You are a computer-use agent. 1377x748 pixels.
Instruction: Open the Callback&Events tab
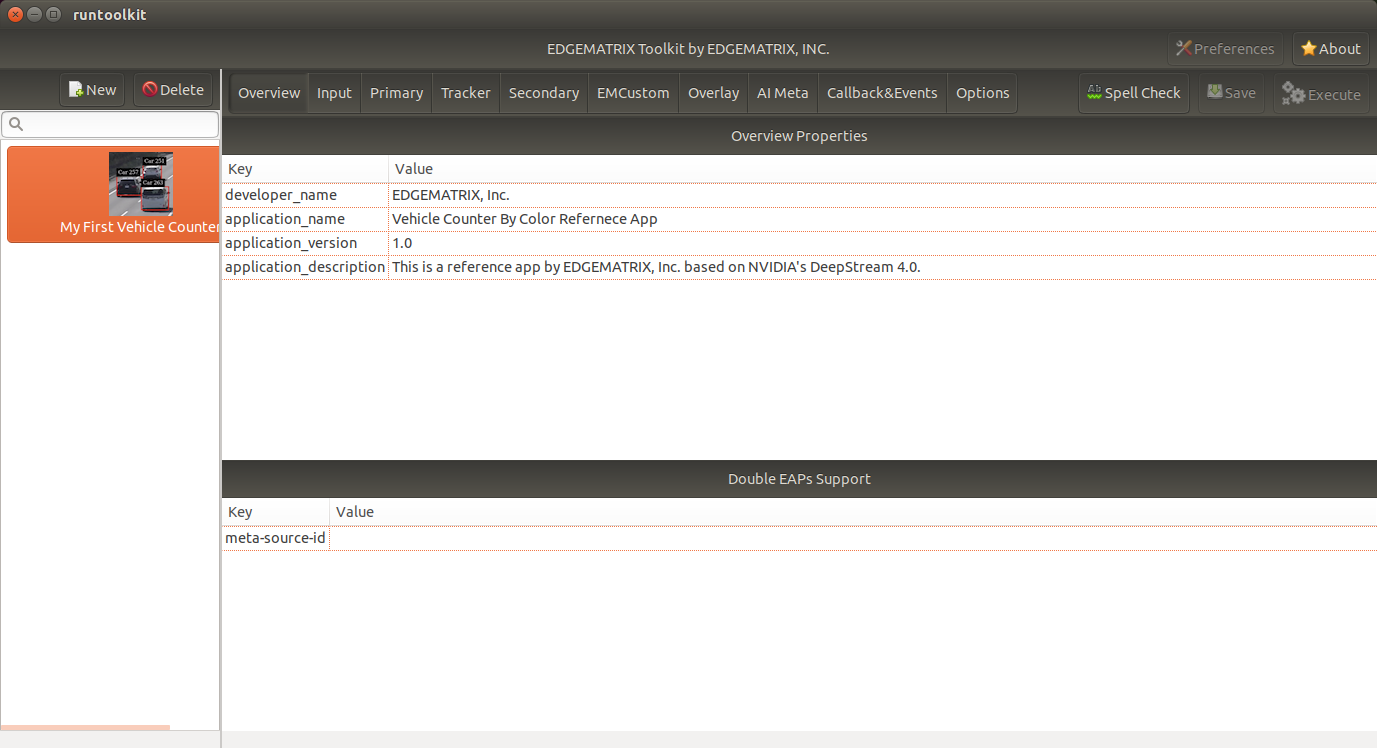click(x=882, y=93)
